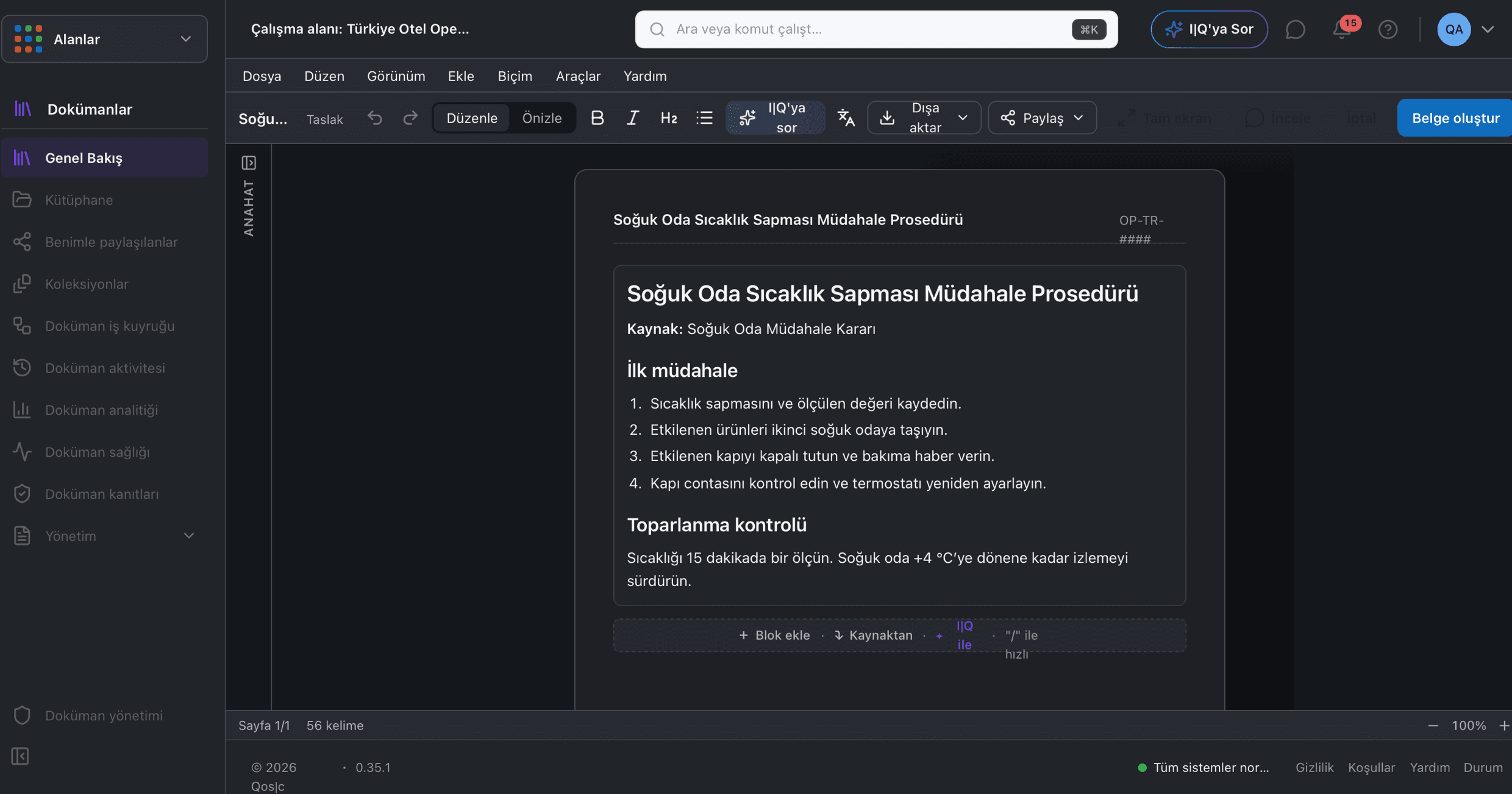
Task: Click the İlk müdahale heading
Action: click(x=682, y=370)
